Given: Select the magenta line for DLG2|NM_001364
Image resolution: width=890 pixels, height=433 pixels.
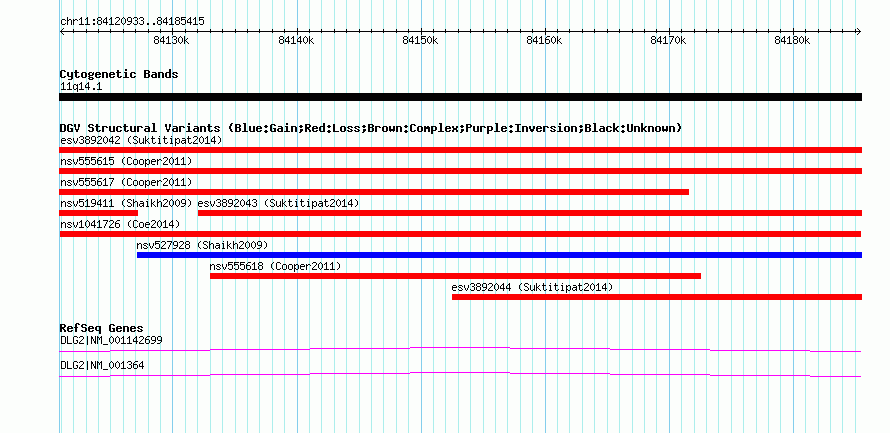Looking at the screenshot, I should pos(460,375).
